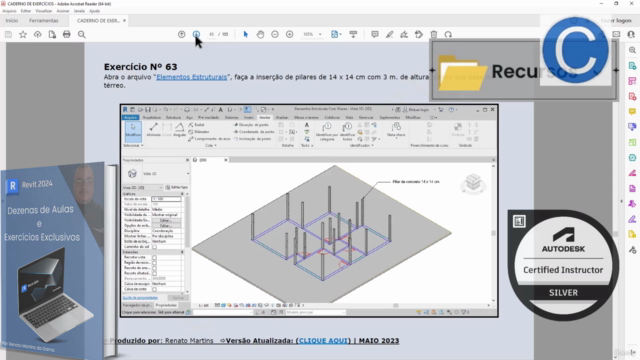Viewport: 640px width, 360px height.
Task: Click the sign document pen icon
Action: [x=404, y=35]
